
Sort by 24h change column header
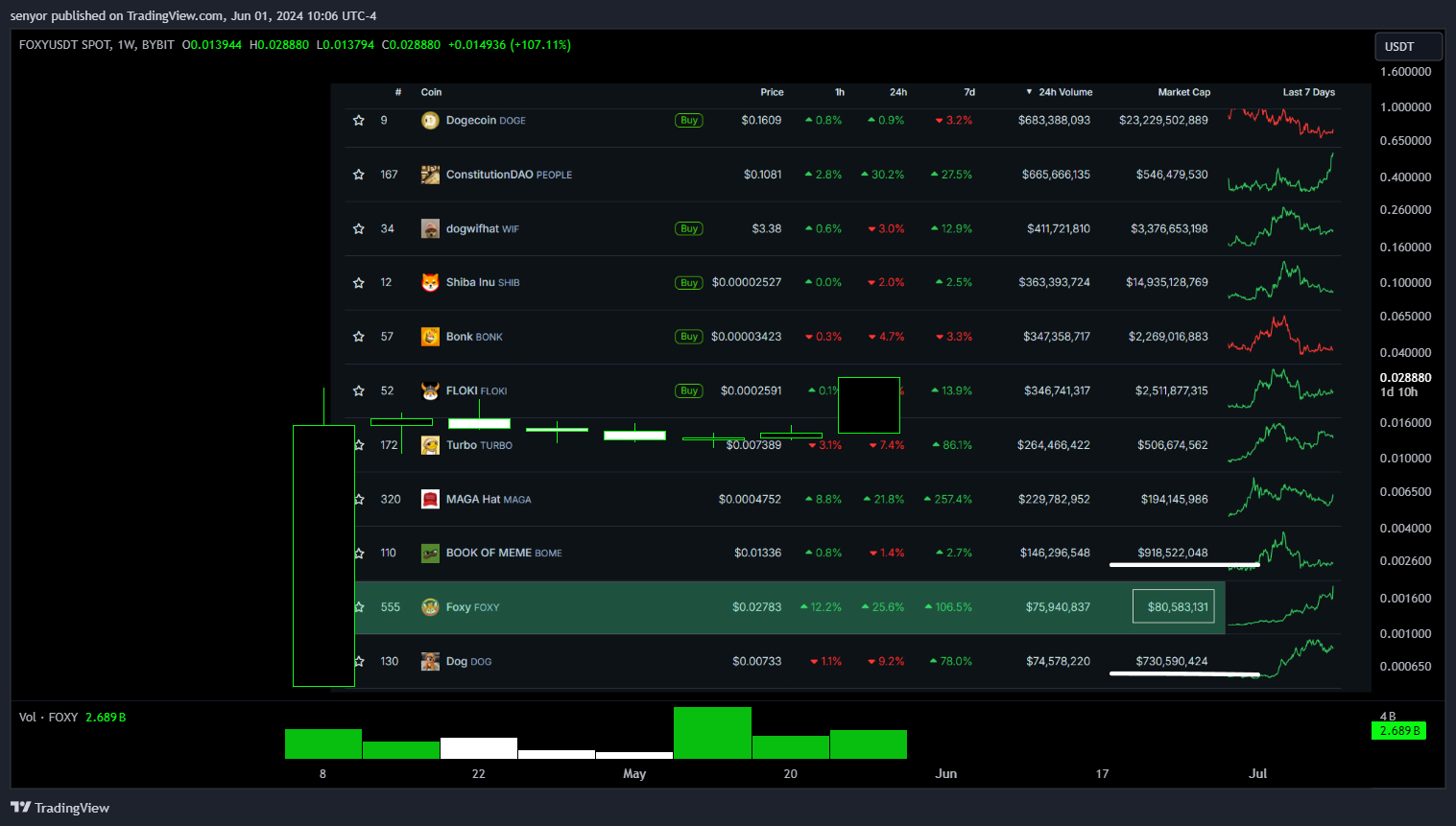(x=898, y=92)
